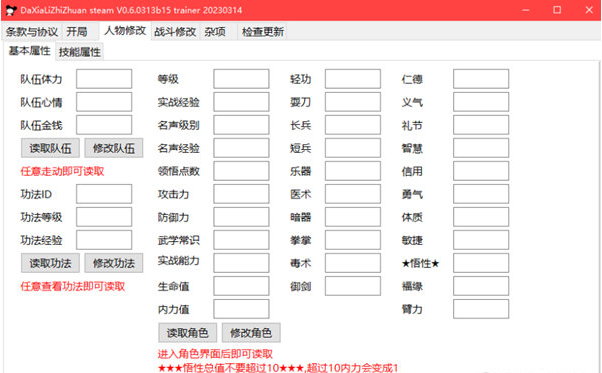Screen dimensions: 602x373
Task: Click the 读取队伍 button
Action: coord(50,148)
